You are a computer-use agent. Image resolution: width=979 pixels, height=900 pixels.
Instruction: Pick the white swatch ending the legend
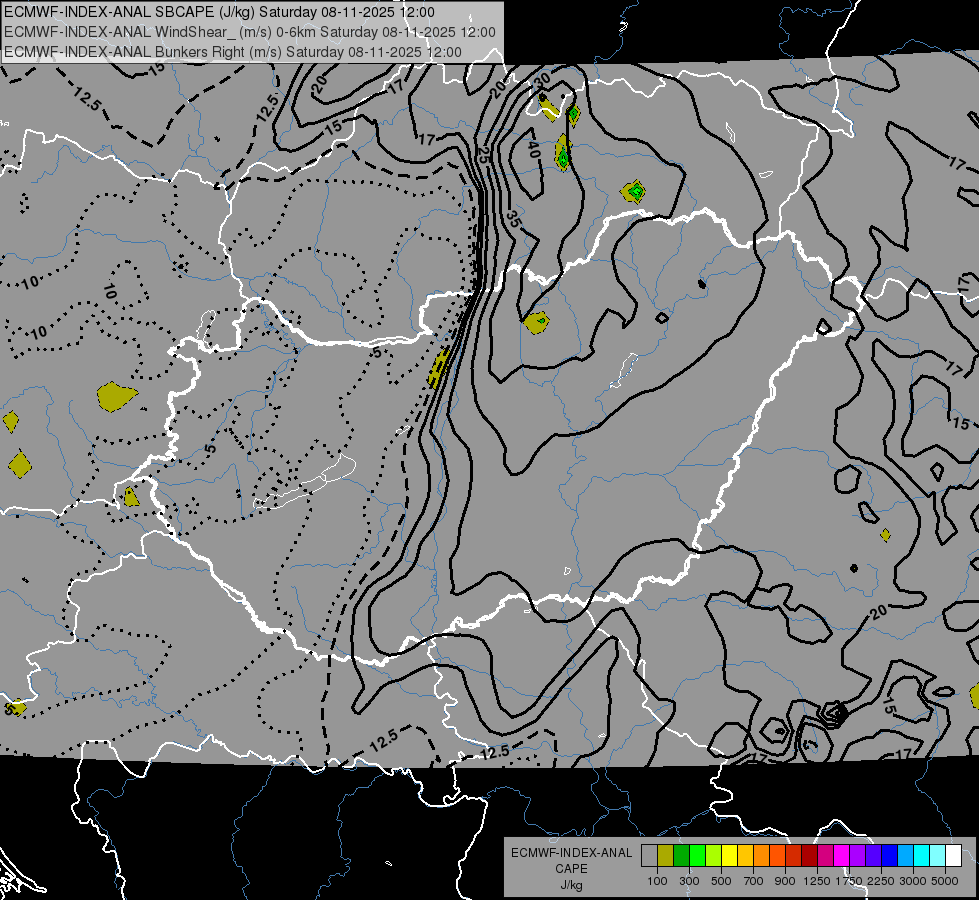click(953, 856)
